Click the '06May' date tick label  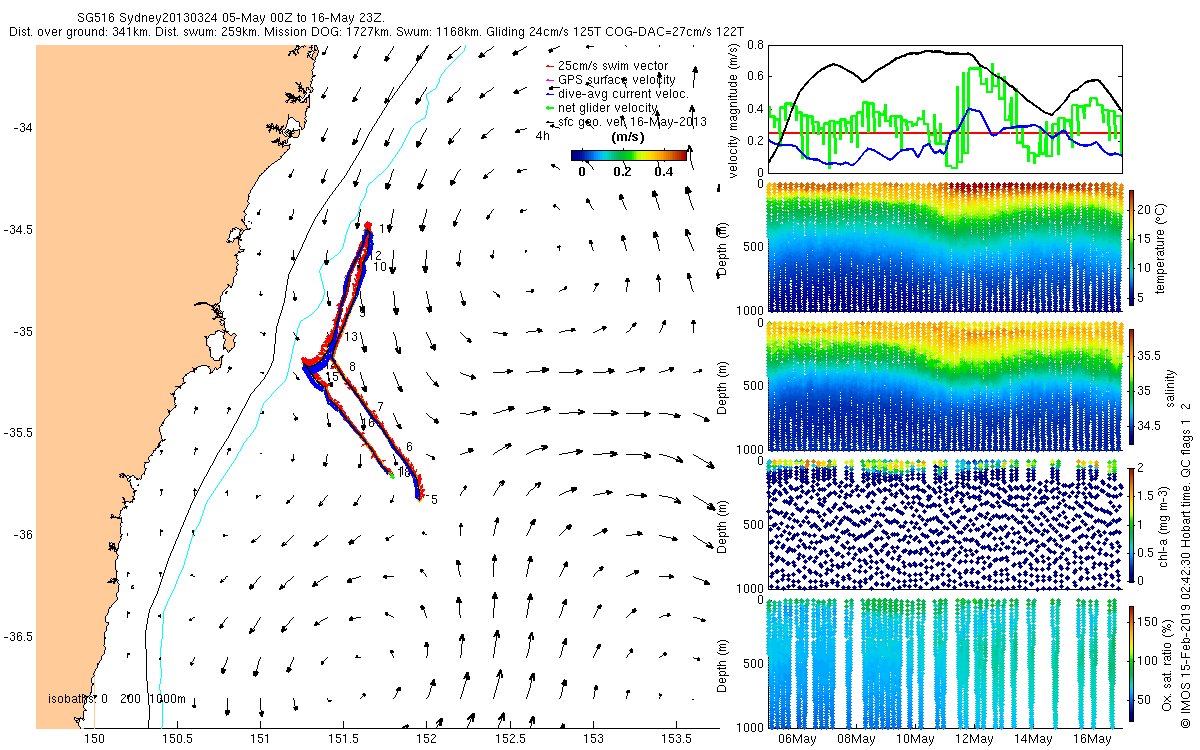pos(798,739)
